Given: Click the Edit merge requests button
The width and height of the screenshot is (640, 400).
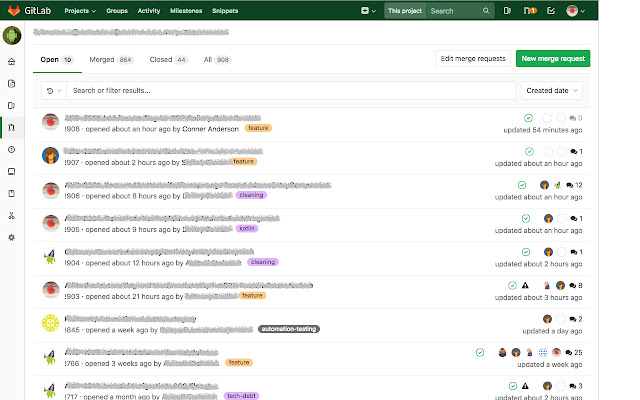Looking at the screenshot, I should pyautogui.click(x=473, y=59).
